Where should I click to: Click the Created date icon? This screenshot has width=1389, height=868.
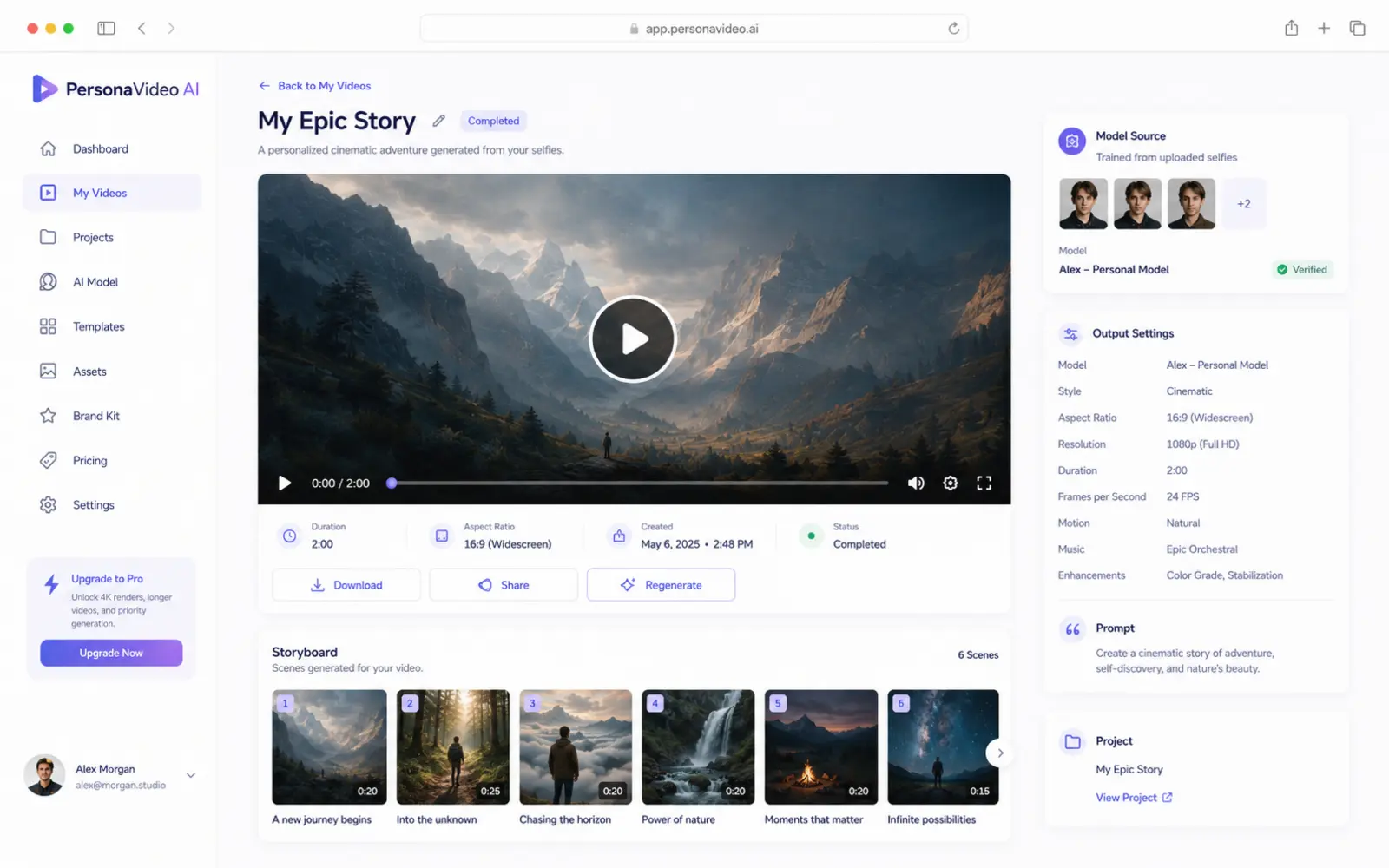[619, 536]
